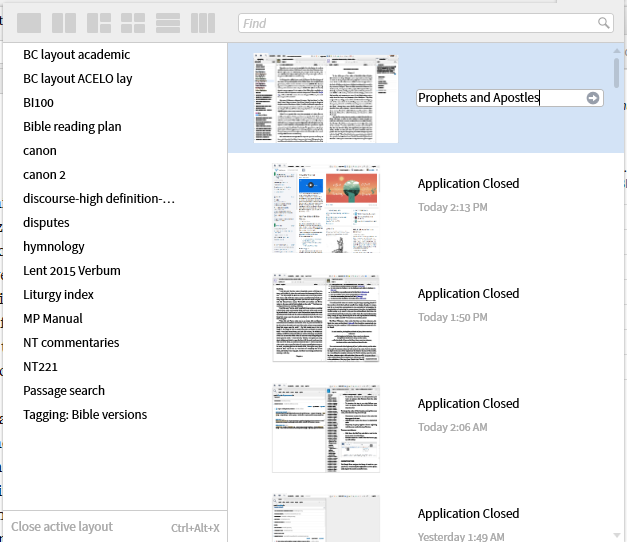The image size is (627, 542).
Task: Select the Passage search layout
Action: (x=64, y=391)
